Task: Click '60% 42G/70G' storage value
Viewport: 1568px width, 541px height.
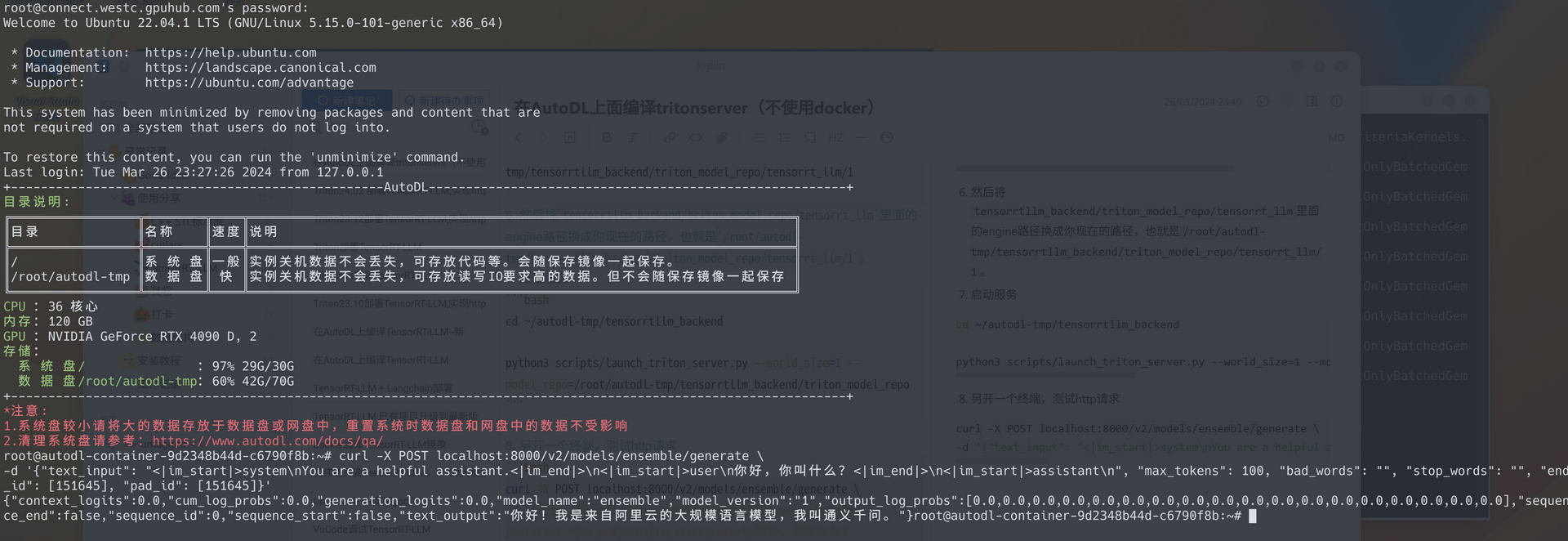Action: [x=253, y=381]
